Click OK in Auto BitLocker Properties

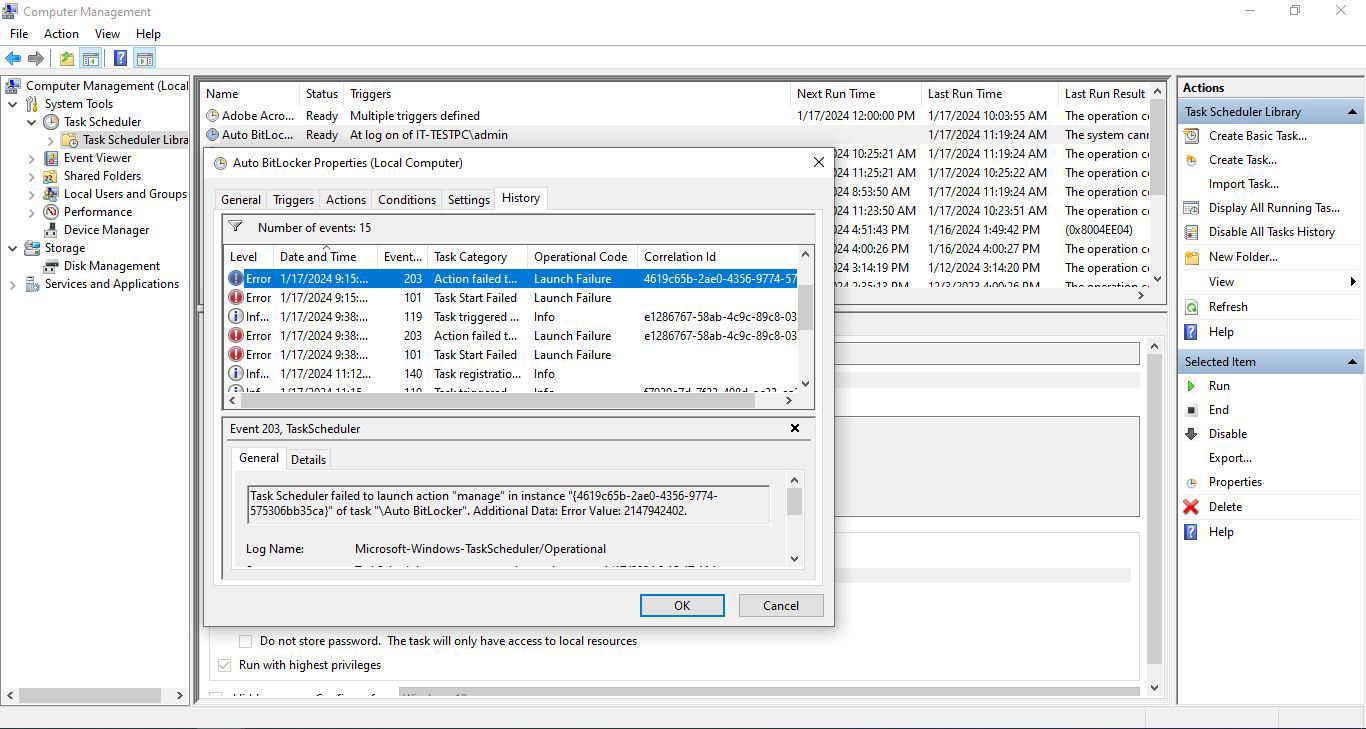pos(682,606)
